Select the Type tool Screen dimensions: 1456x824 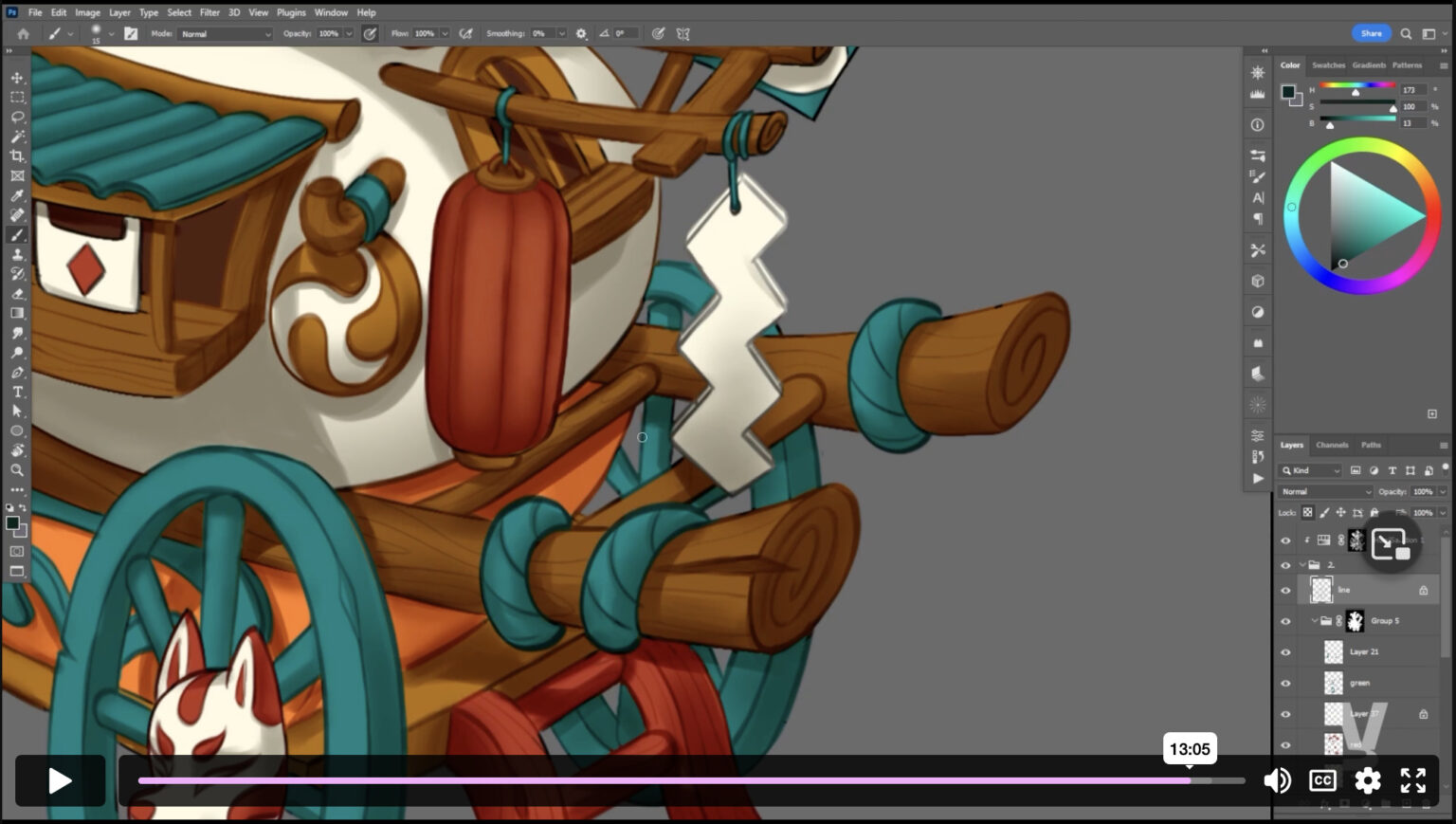(x=17, y=392)
